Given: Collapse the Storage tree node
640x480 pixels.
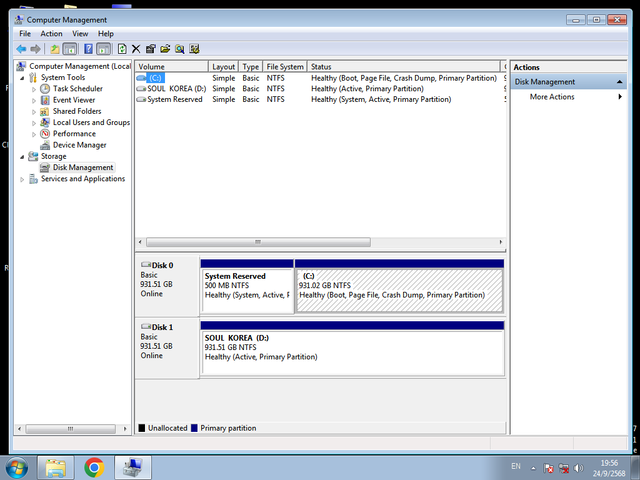Looking at the screenshot, I should coord(22,157).
